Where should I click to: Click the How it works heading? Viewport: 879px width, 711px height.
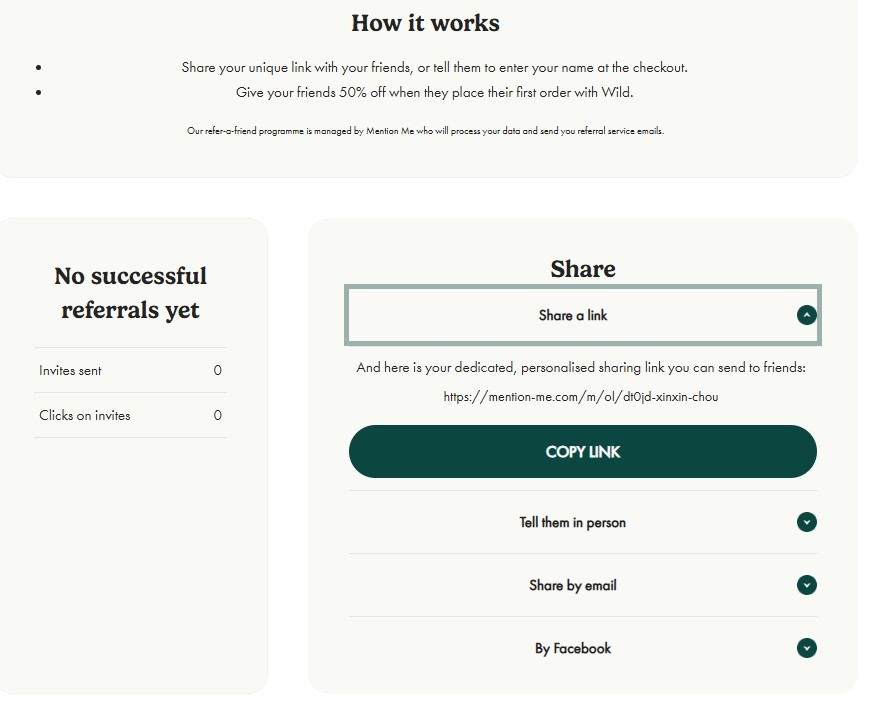425,23
